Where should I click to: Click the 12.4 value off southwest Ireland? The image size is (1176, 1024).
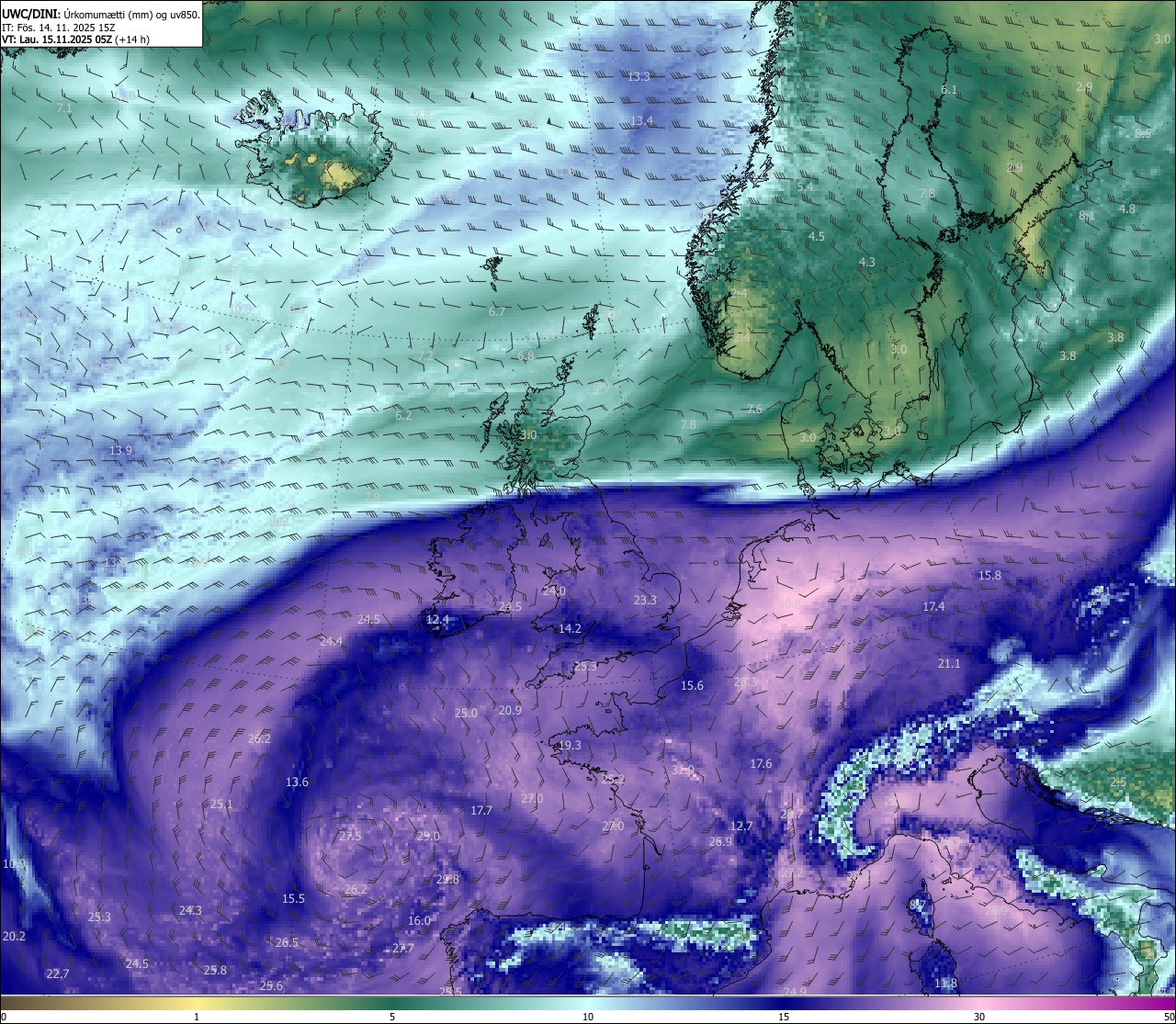coord(438,621)
